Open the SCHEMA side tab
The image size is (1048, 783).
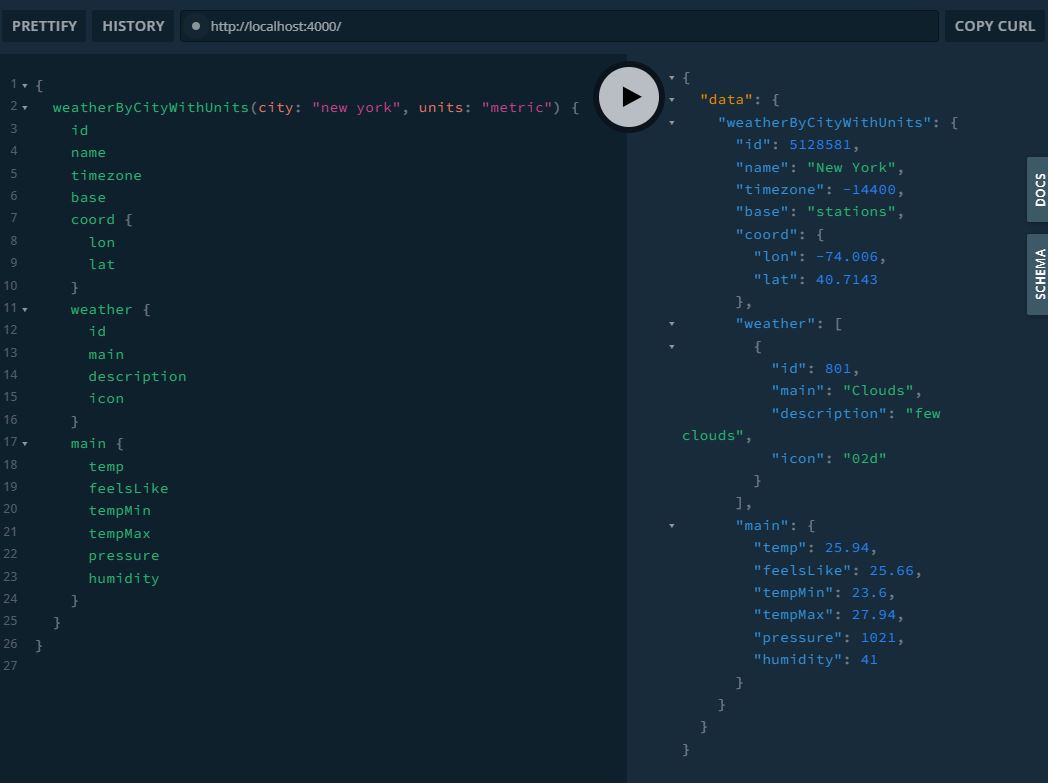[1038, 274]
